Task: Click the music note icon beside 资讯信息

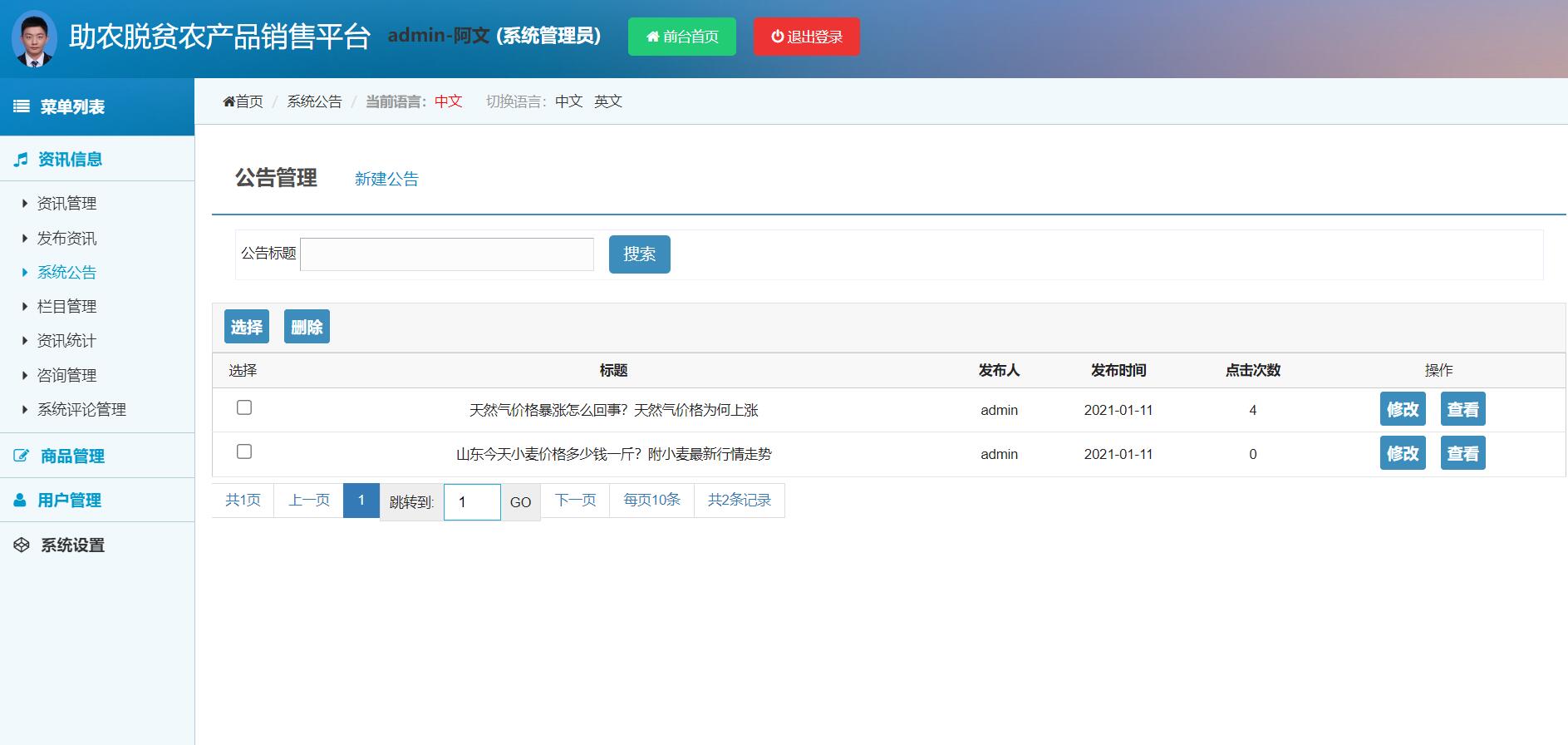Action: [x=21, y=160]
